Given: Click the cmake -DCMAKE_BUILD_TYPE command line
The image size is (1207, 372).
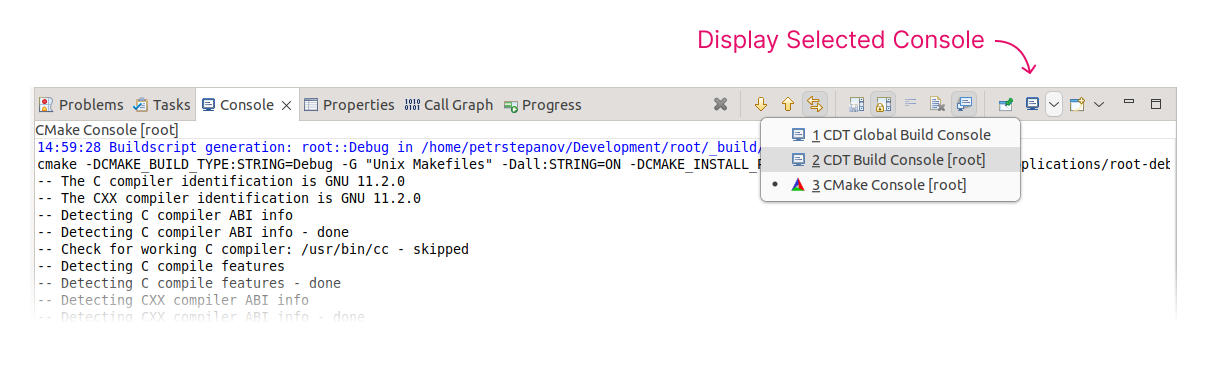Looking at the screenshot, I should coord(398,164).
